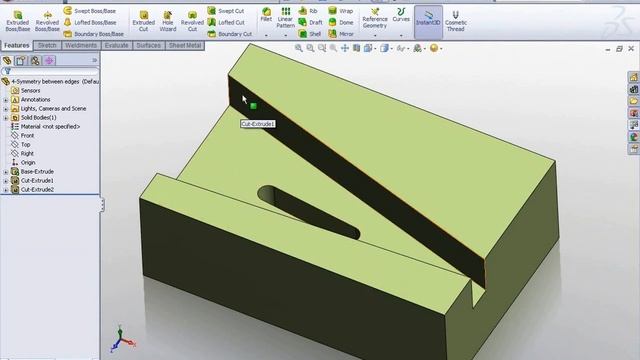Choose Lofted Cut
Image resolution: width=640 pixels, height=360 pixels.
(226, 22)
